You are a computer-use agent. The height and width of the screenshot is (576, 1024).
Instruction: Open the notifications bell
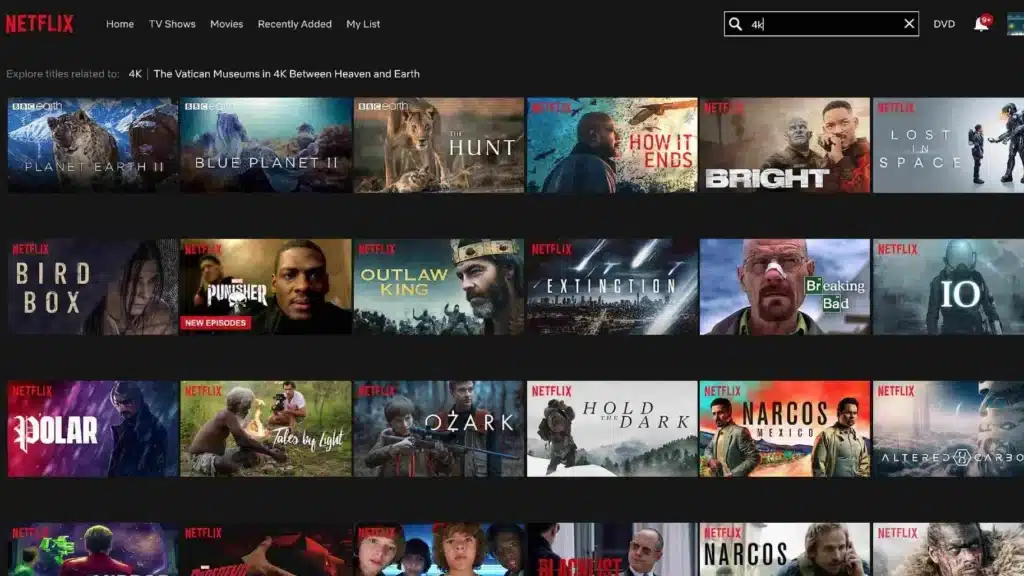click(981, 24)
